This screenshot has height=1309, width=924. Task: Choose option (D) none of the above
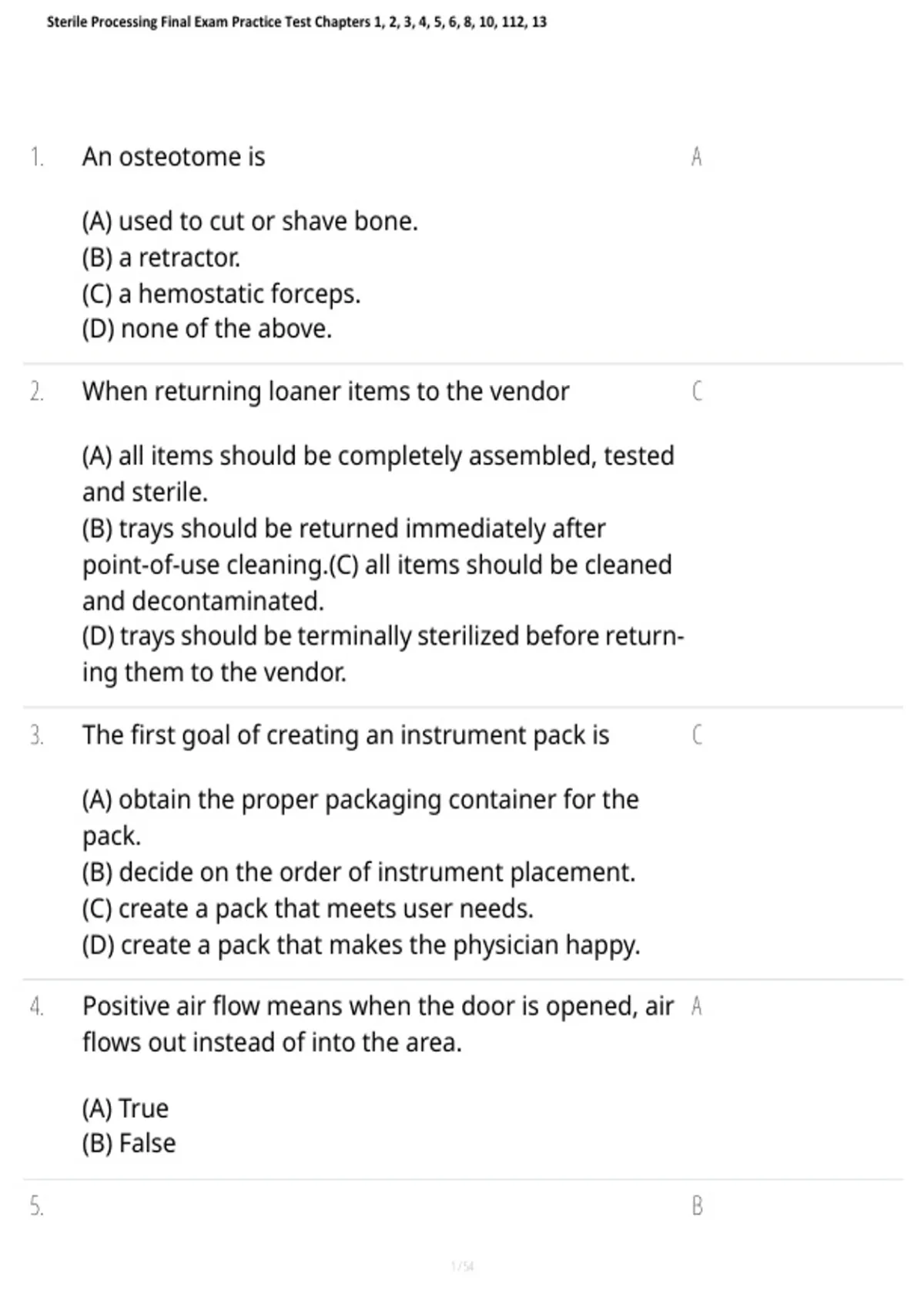click(206, 329)
